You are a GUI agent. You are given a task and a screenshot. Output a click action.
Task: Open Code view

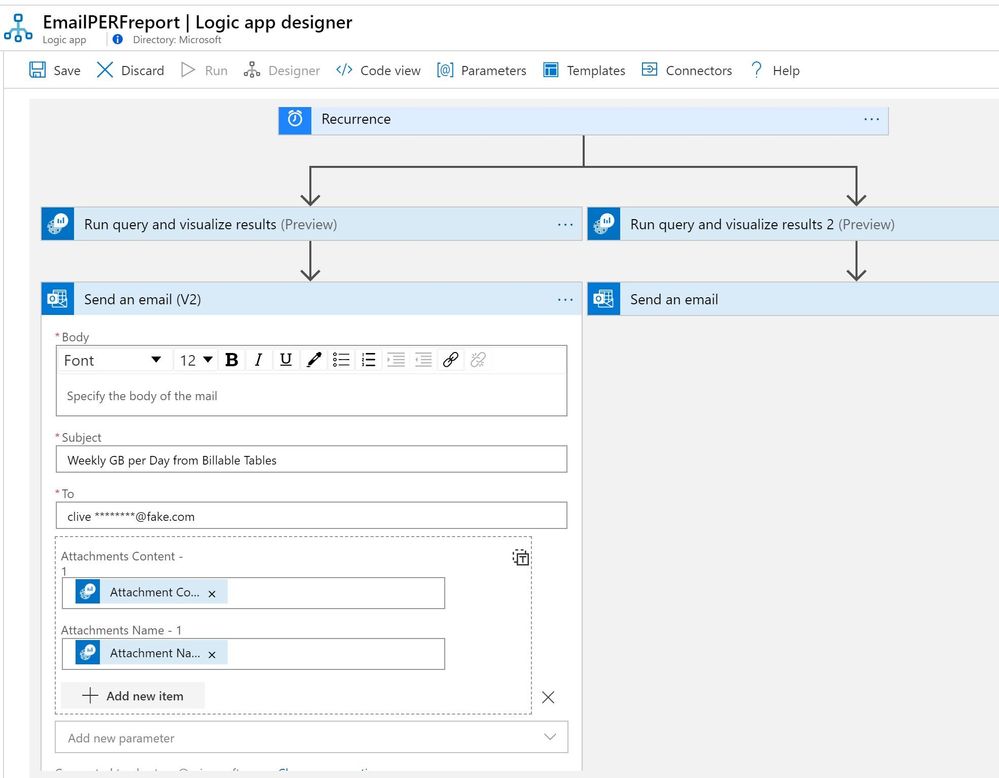coord(378,70)
